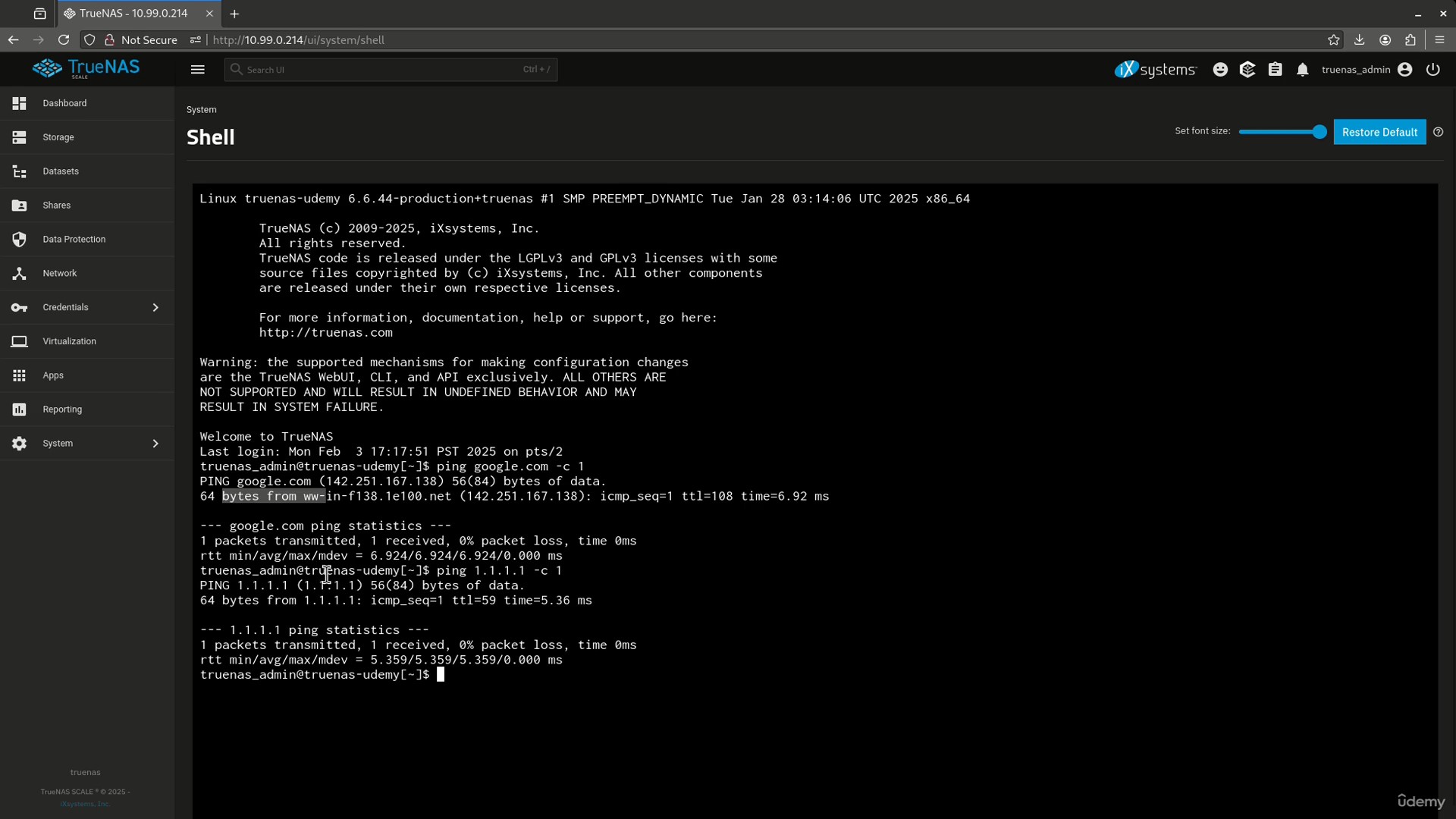The width and height of the screenshot is (1456, 819).
Task: Open the Network sidebar icon
Action: 19,273
